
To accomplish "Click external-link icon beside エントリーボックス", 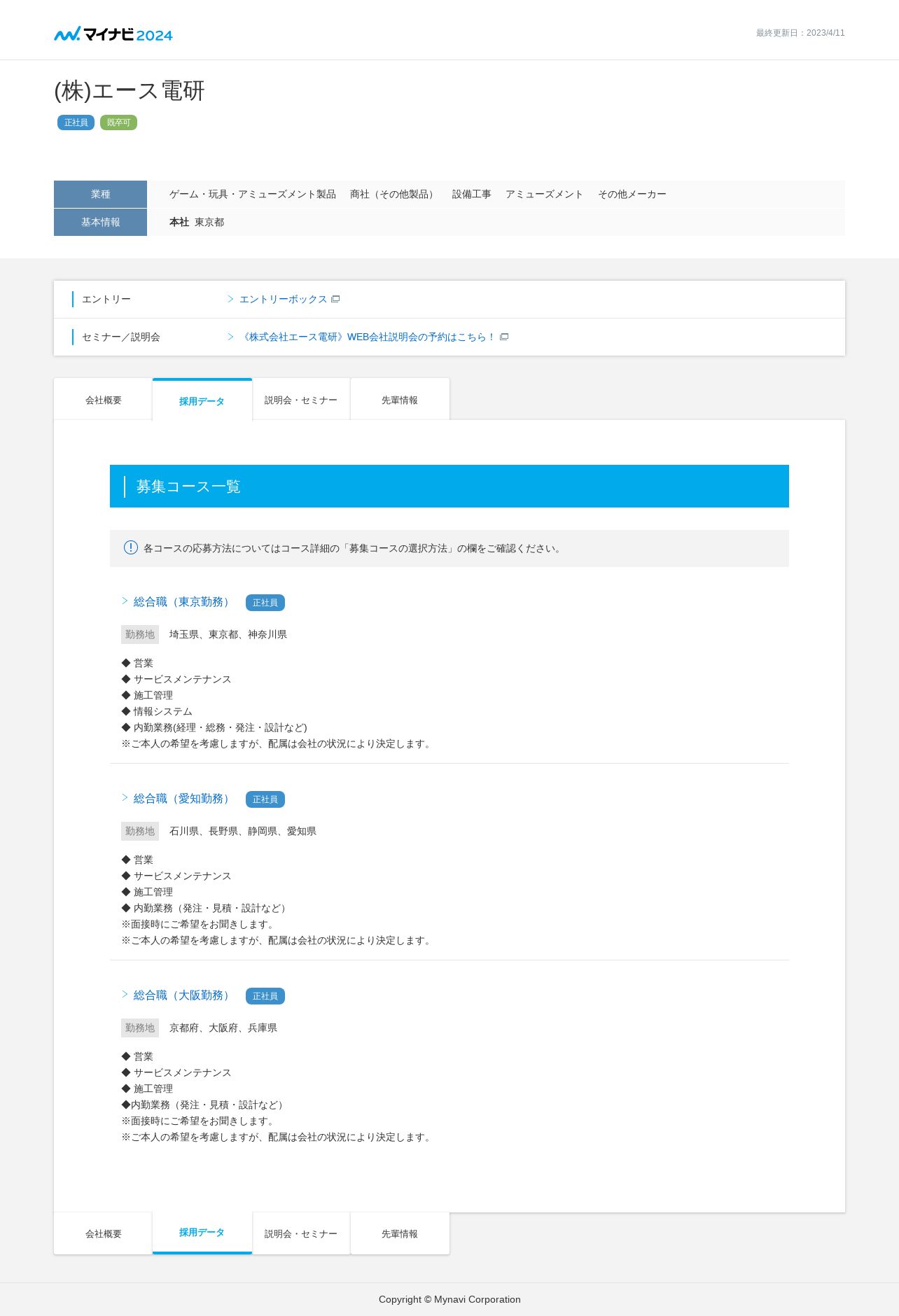I will (x=335, y=299).
